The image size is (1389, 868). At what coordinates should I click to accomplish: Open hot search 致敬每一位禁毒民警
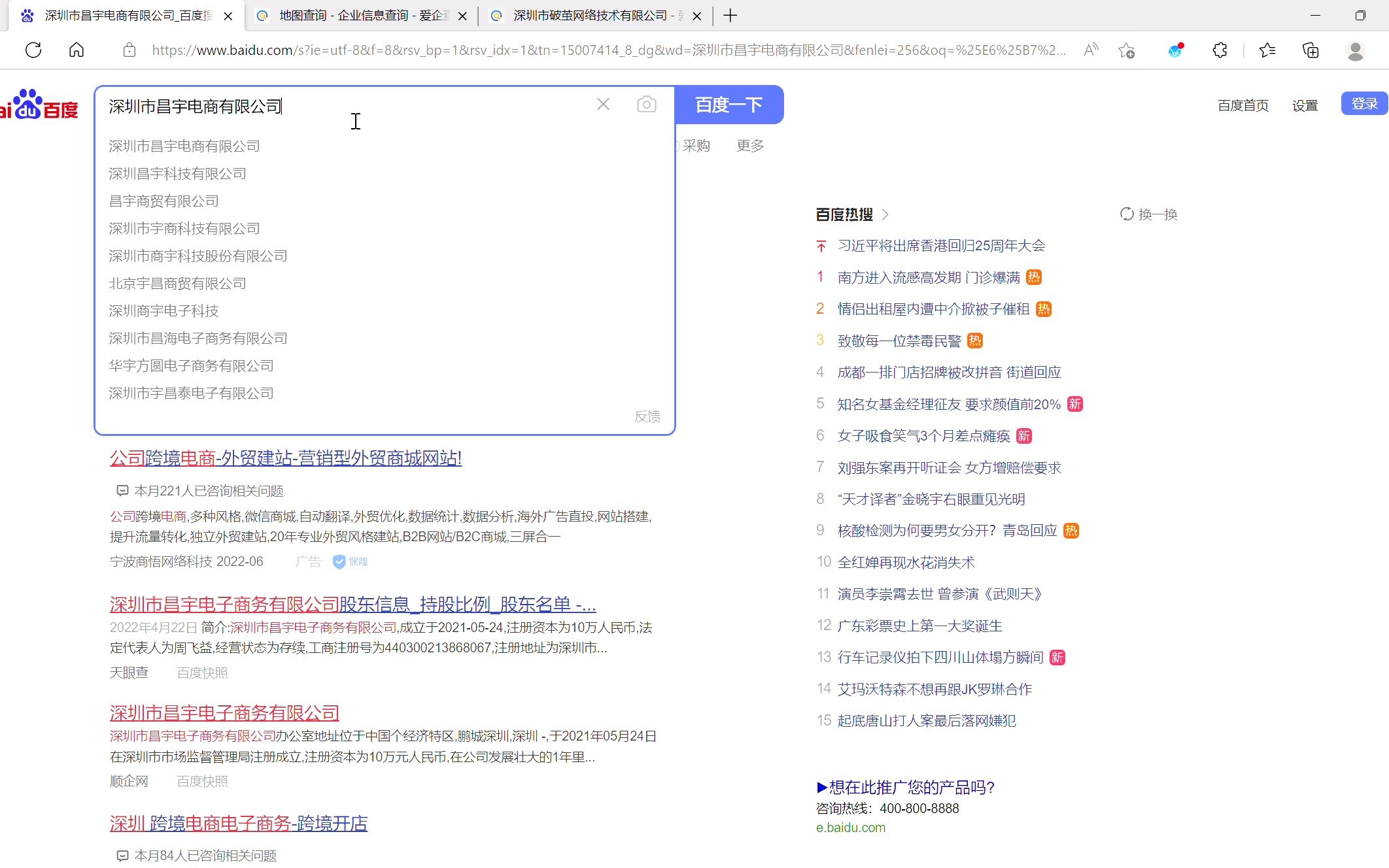tap(899, 341)
